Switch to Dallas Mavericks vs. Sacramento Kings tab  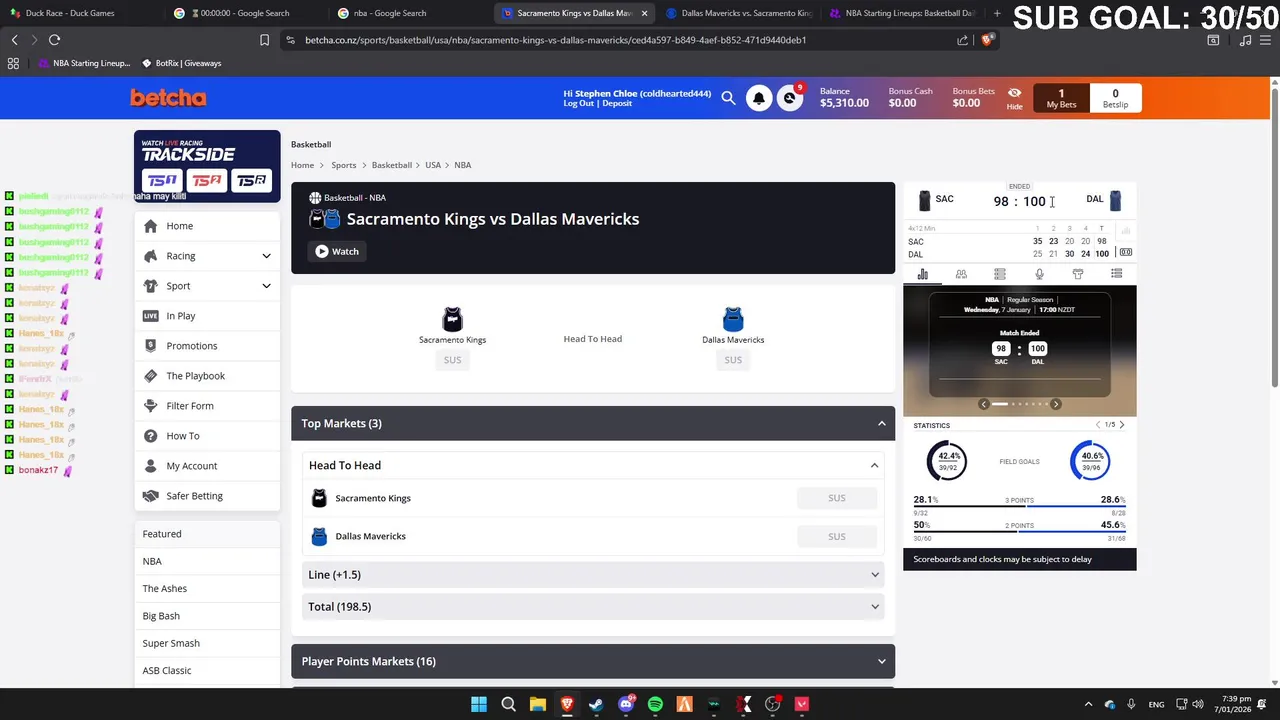tap(738, 13)
